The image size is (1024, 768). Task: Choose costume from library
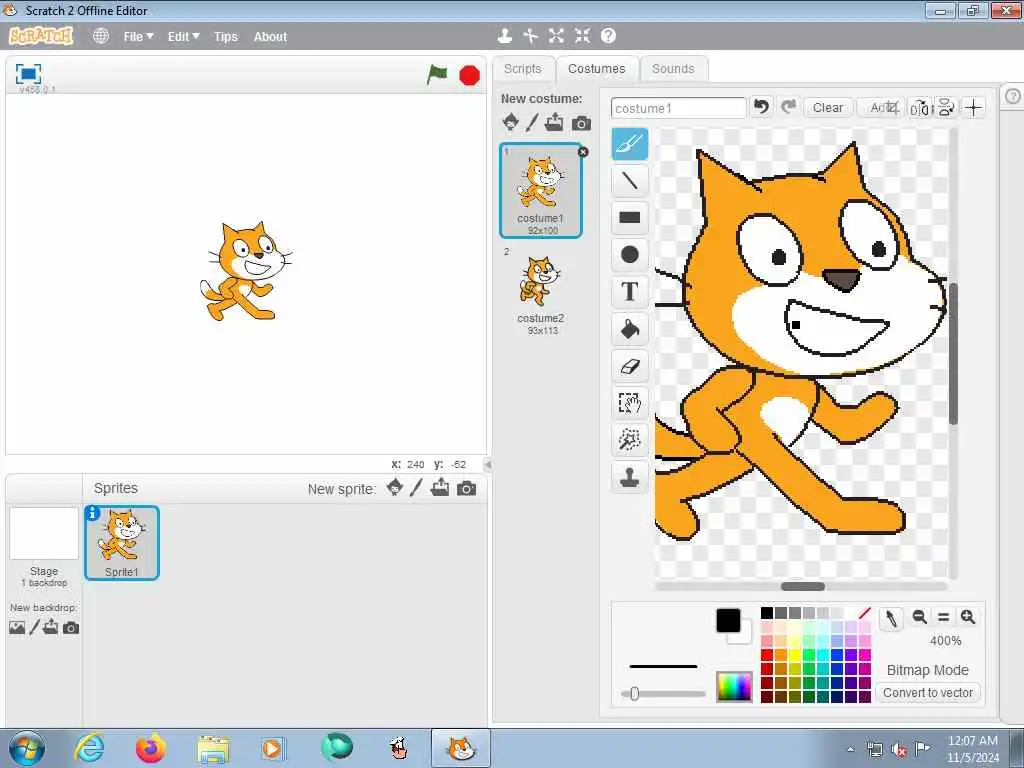[x=511, y=122]
